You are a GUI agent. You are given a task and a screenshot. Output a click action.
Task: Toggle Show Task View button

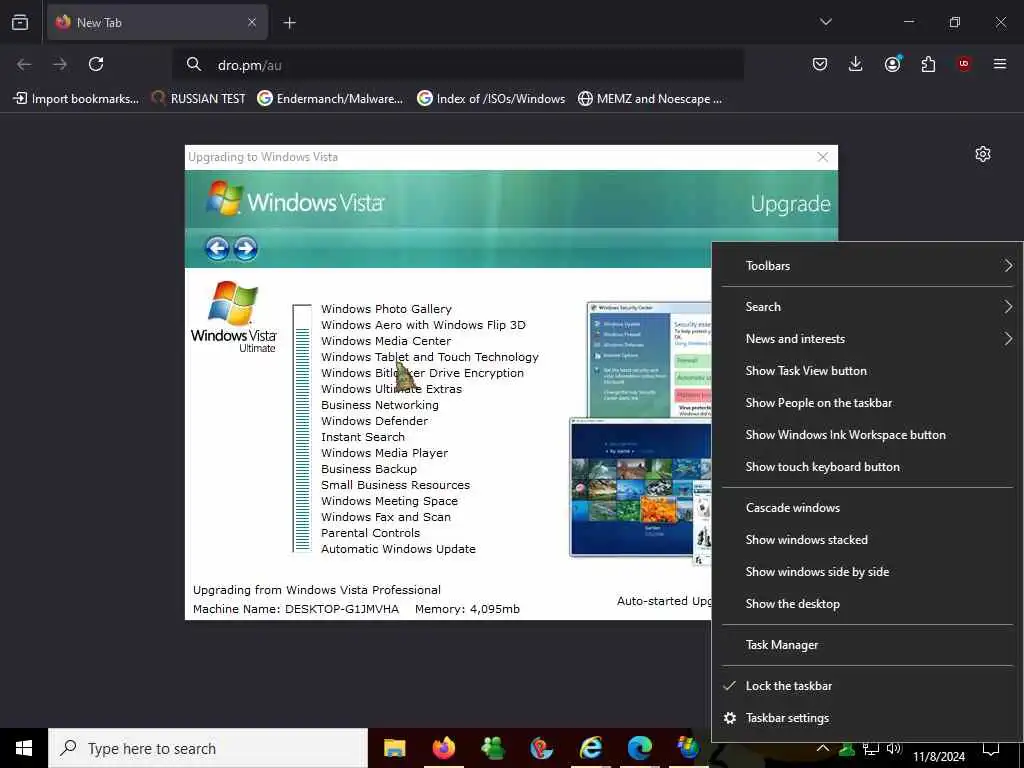(x=867, y=371)
